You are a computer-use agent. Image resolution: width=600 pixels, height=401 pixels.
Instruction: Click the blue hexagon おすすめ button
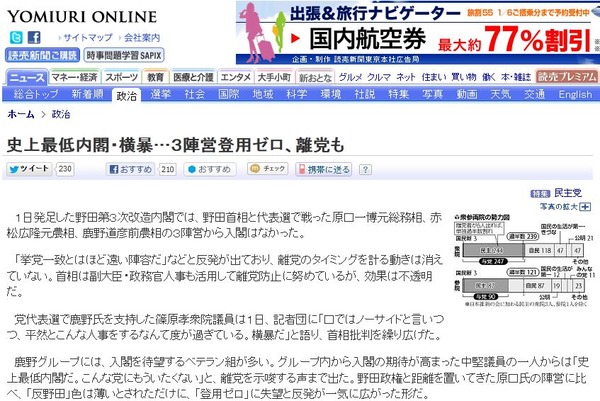pos(210,169)
